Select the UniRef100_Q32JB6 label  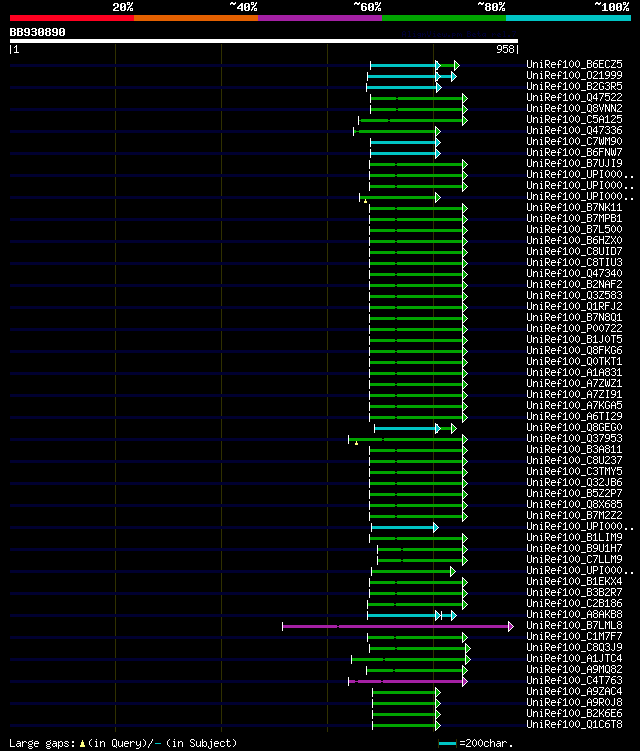[x=574, y=483]
